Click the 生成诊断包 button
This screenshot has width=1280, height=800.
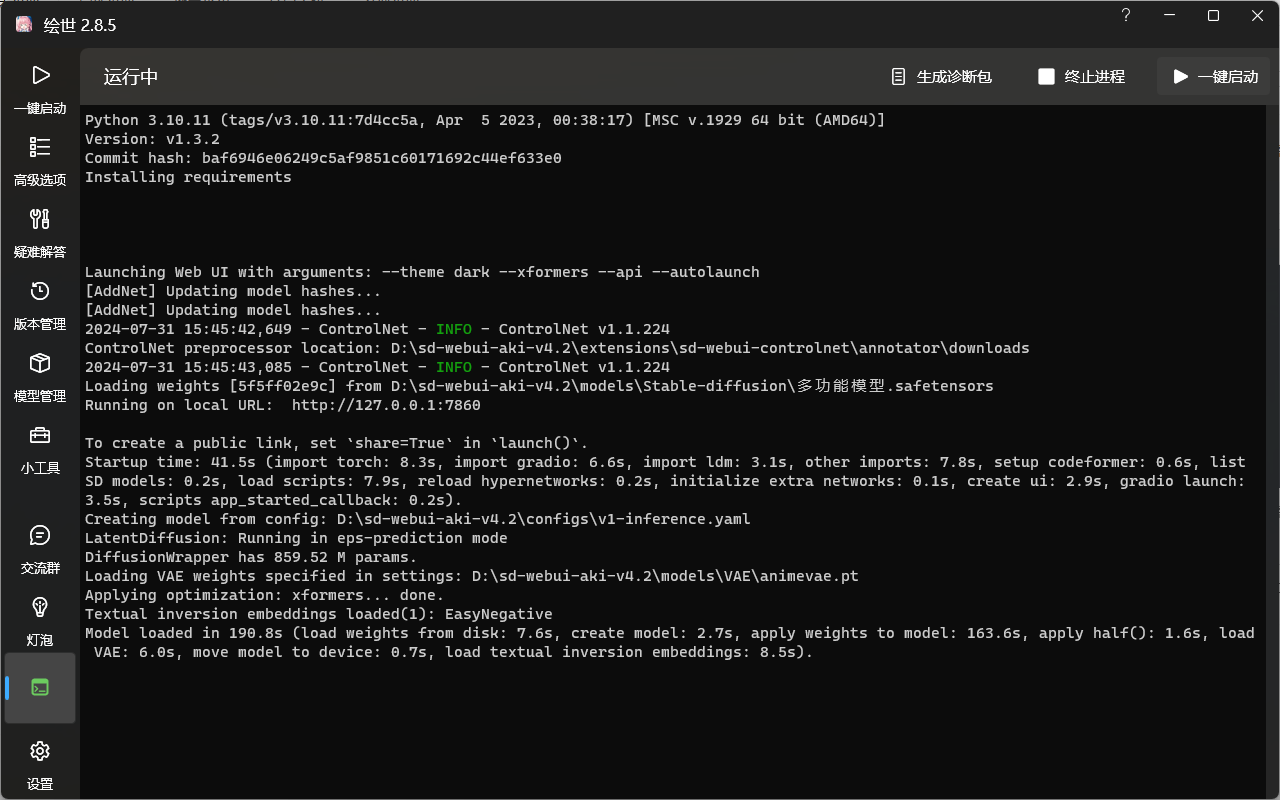pyautogui.click(x=941, y=77)
